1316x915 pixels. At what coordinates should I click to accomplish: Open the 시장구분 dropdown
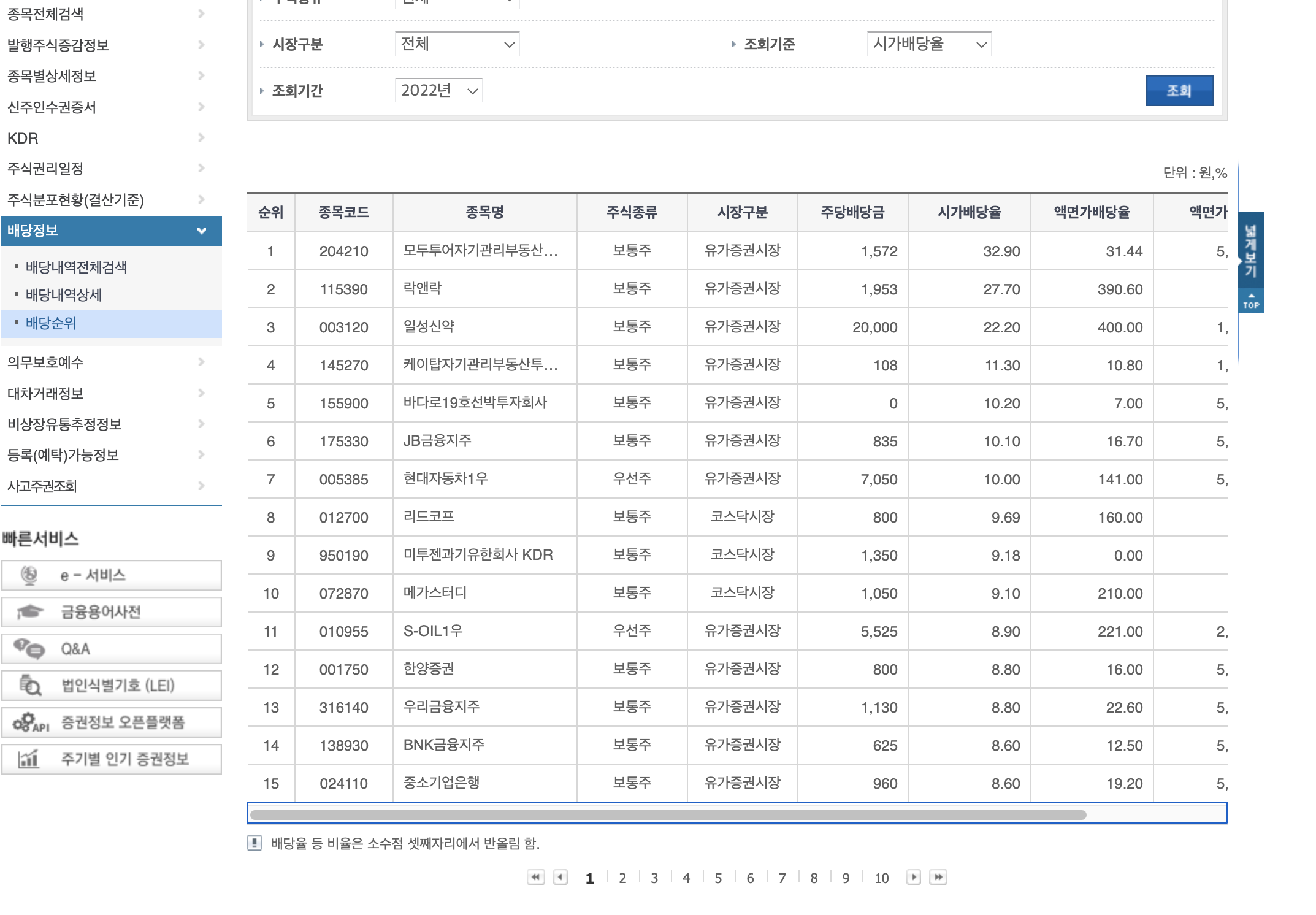tap(457, 44)
